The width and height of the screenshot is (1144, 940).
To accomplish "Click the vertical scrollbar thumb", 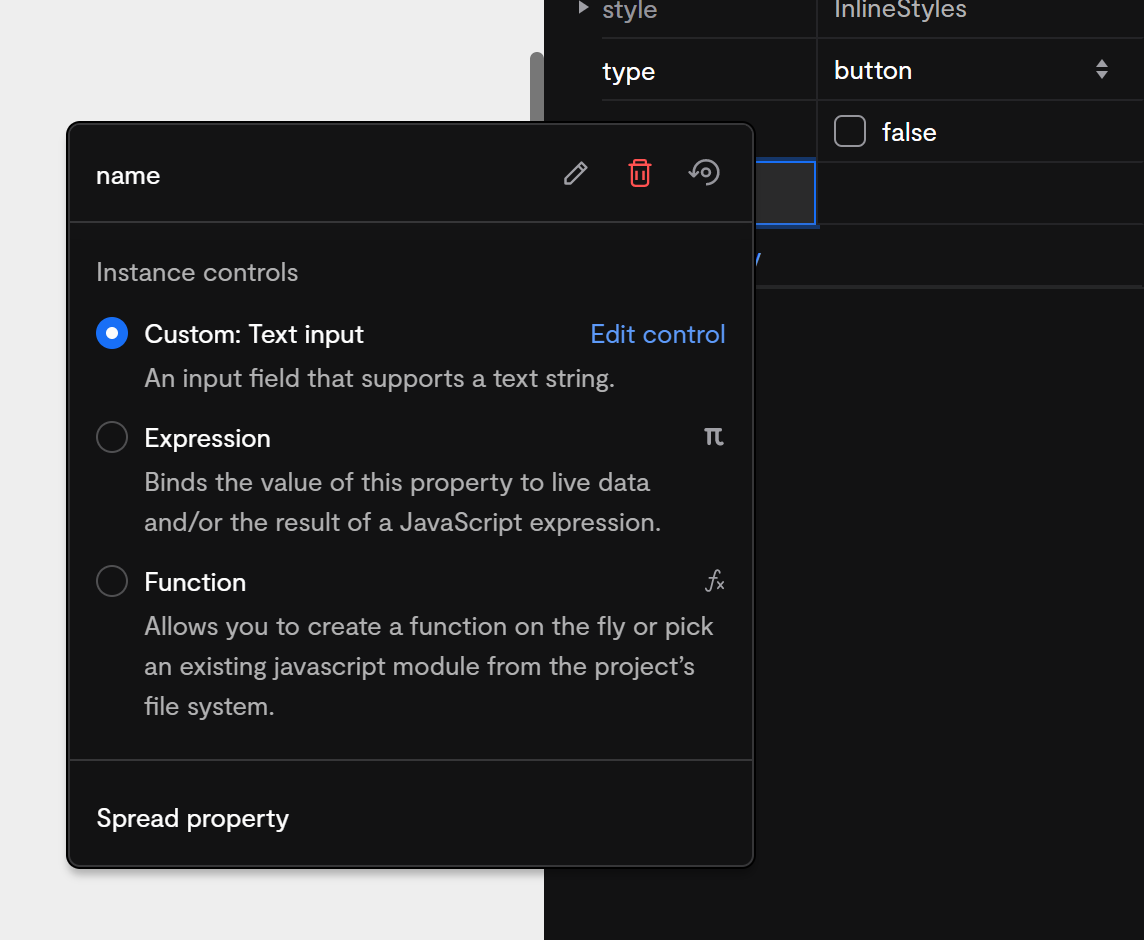I will (x=537, y=87).
